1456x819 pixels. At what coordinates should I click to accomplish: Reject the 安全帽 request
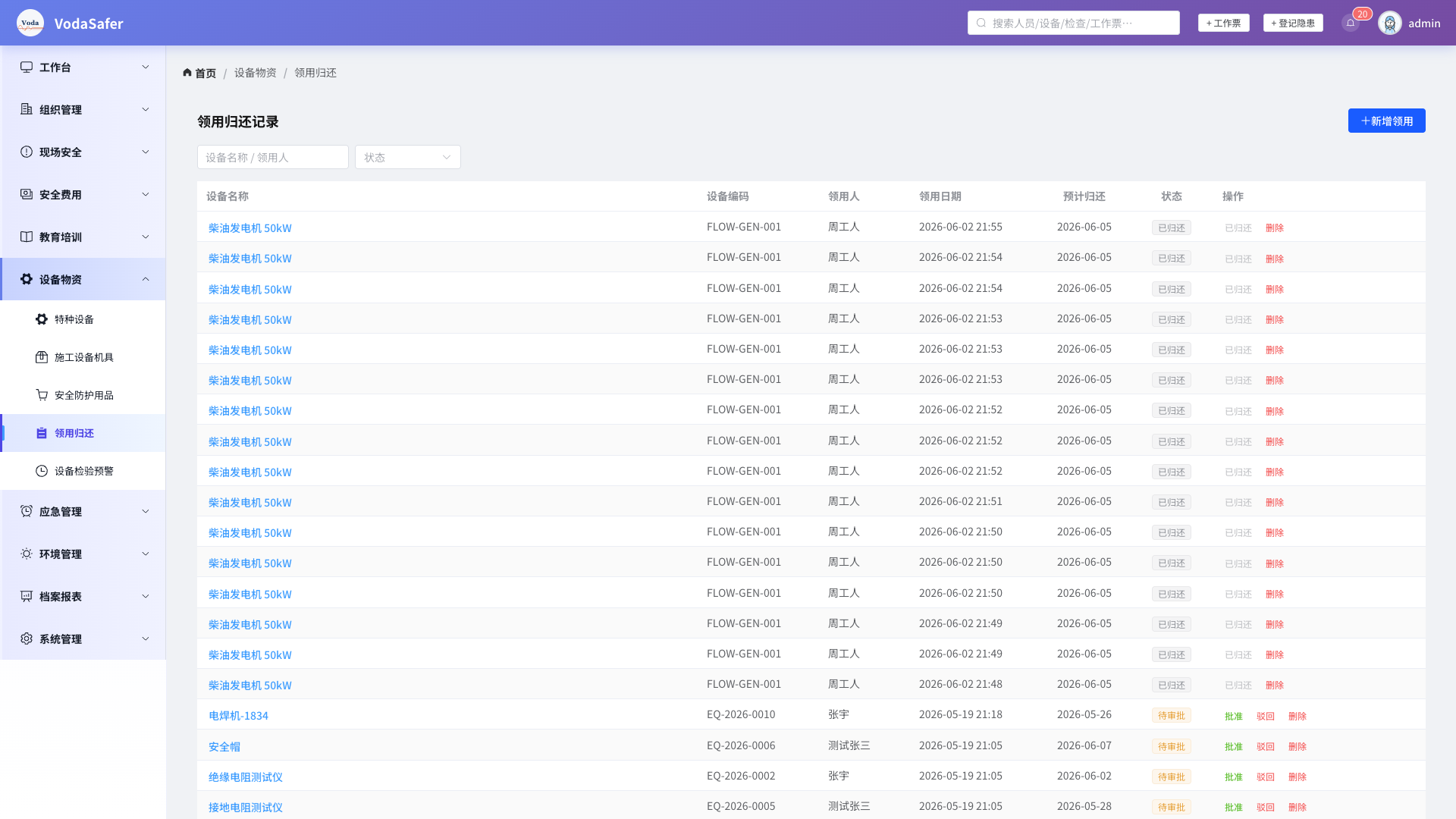(1266, 746)
